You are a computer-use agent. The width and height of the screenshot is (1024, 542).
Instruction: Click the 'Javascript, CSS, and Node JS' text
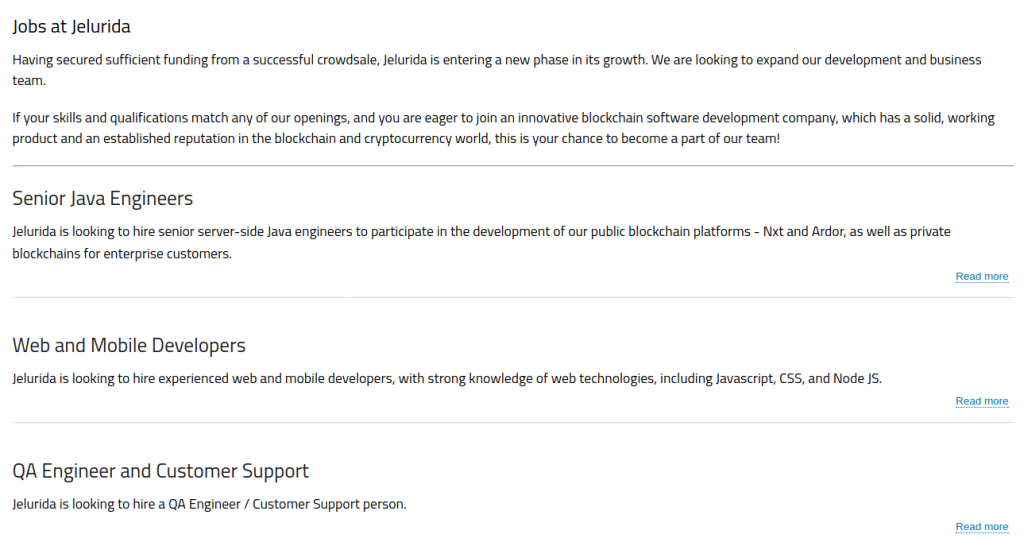click(798, 379)
